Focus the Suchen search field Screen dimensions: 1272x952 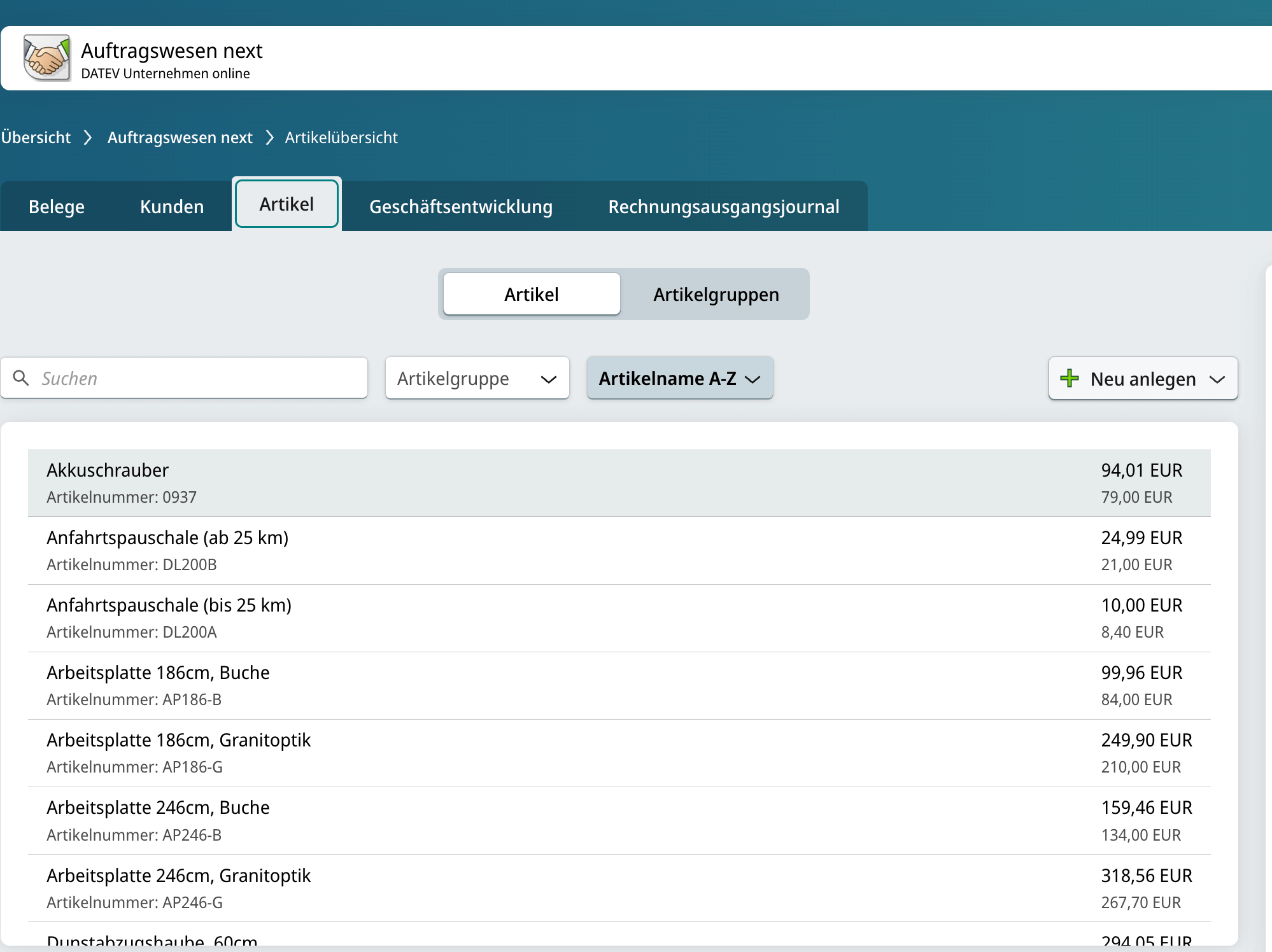(197, 379)
